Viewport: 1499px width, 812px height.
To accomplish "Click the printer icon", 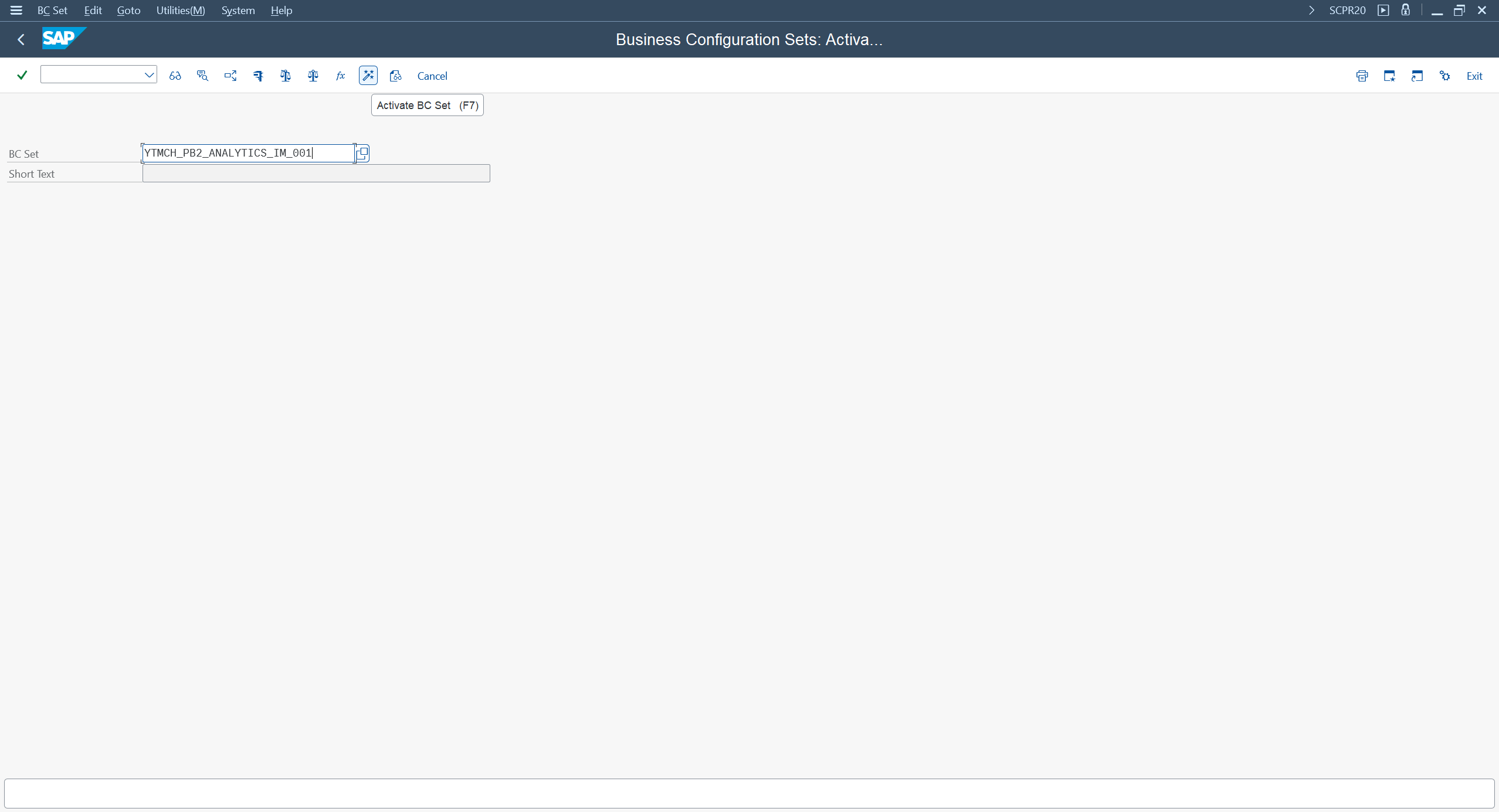I will (x=1362, y=76).
